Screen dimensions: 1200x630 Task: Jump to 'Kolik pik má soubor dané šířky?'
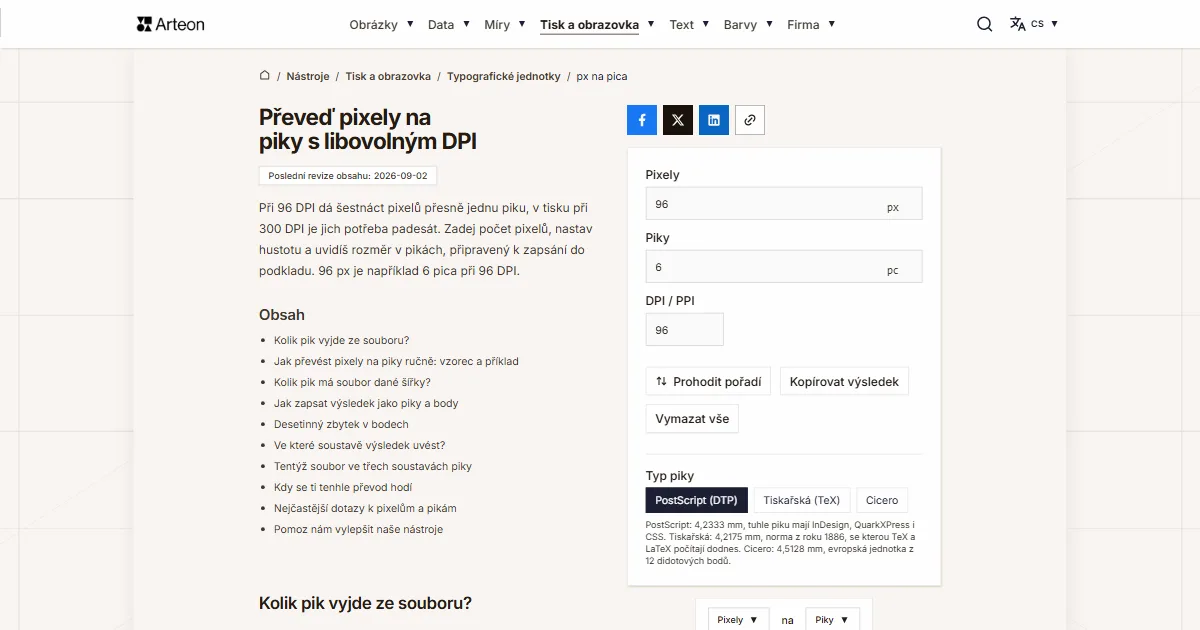pos(352,382)
